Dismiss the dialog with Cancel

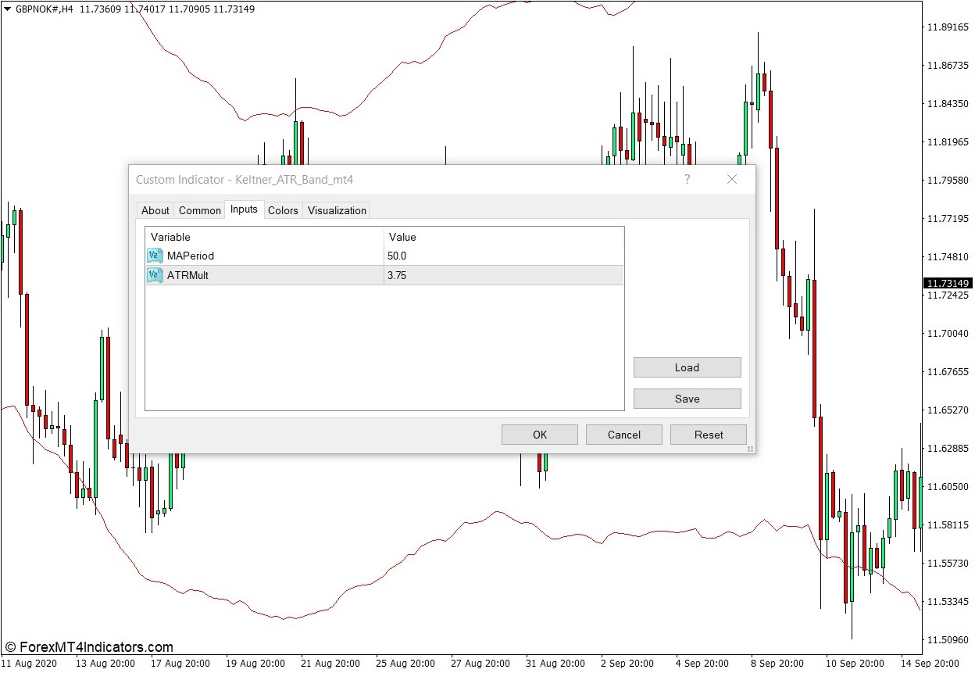tap(624, 434)
